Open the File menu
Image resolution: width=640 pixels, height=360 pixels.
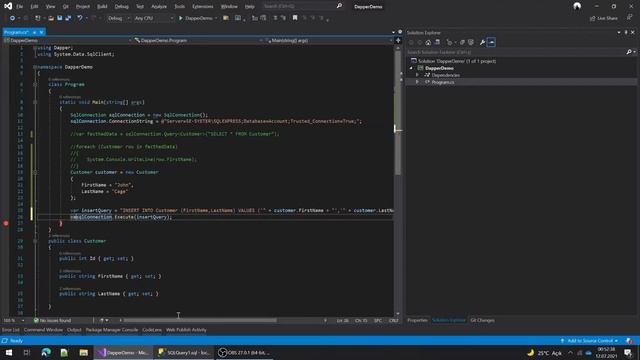pyautogui.click(x=20, y=7)
